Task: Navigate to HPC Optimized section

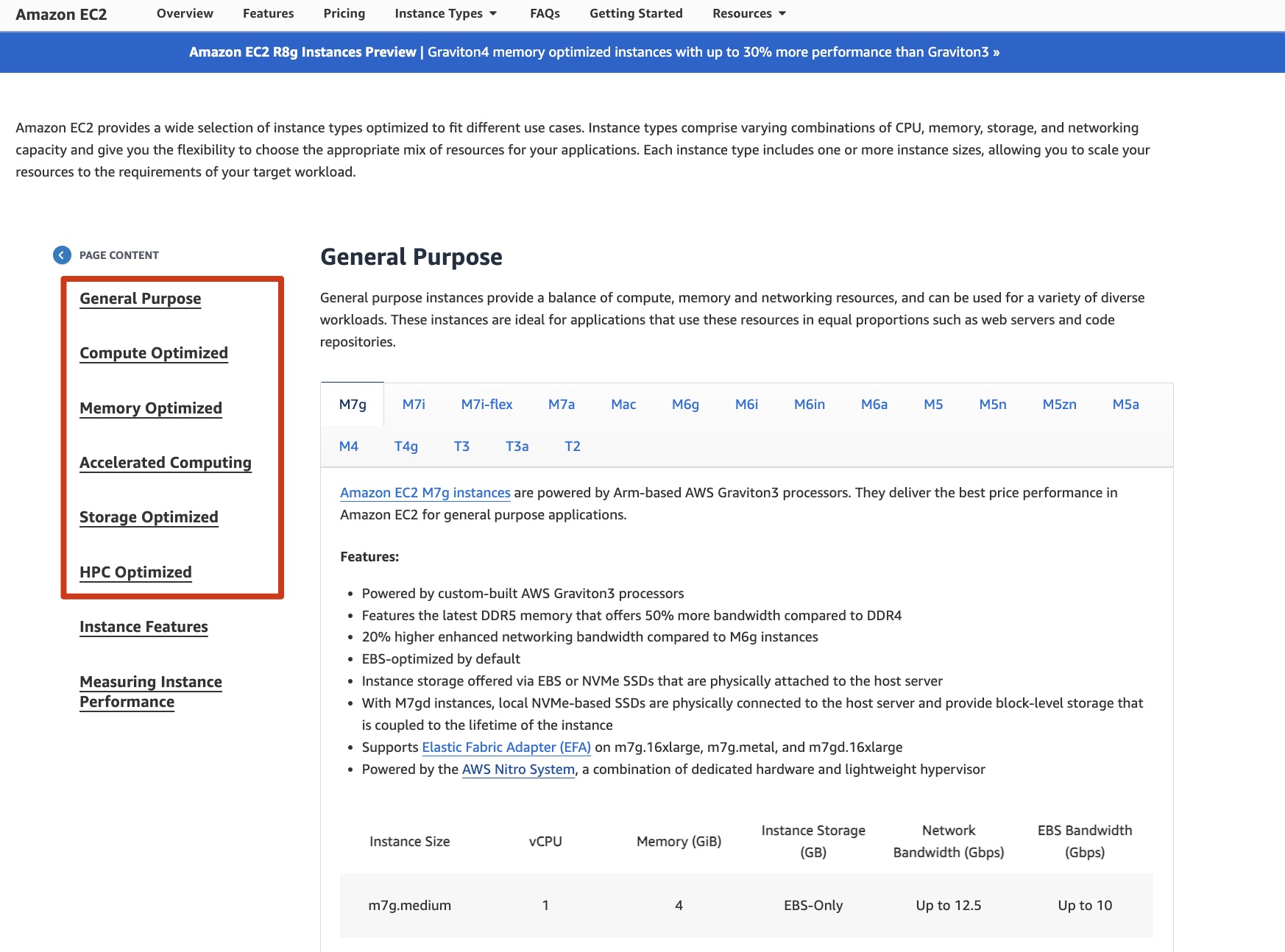Action: click(x=135, y=572)
